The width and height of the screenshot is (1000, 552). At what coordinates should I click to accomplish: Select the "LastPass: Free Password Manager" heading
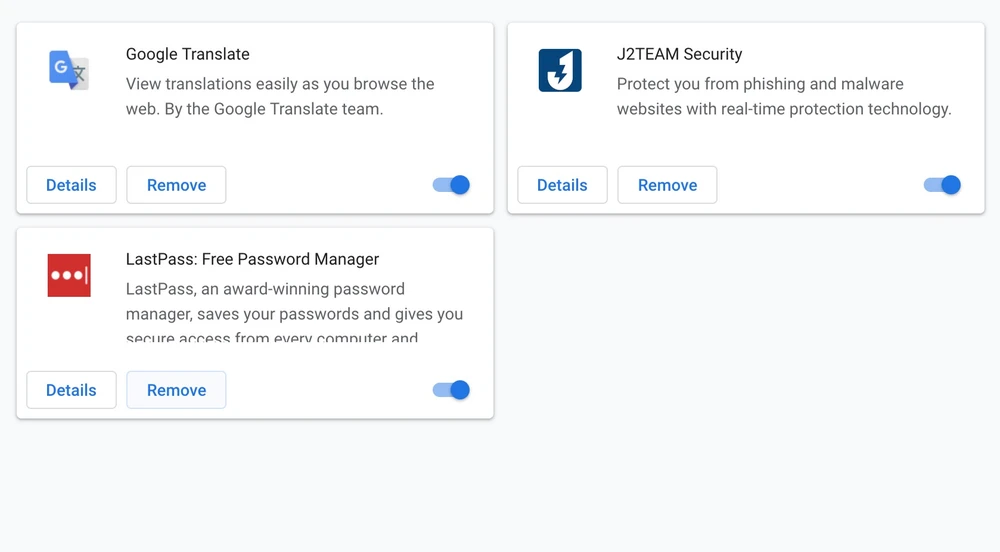[252, 259]
